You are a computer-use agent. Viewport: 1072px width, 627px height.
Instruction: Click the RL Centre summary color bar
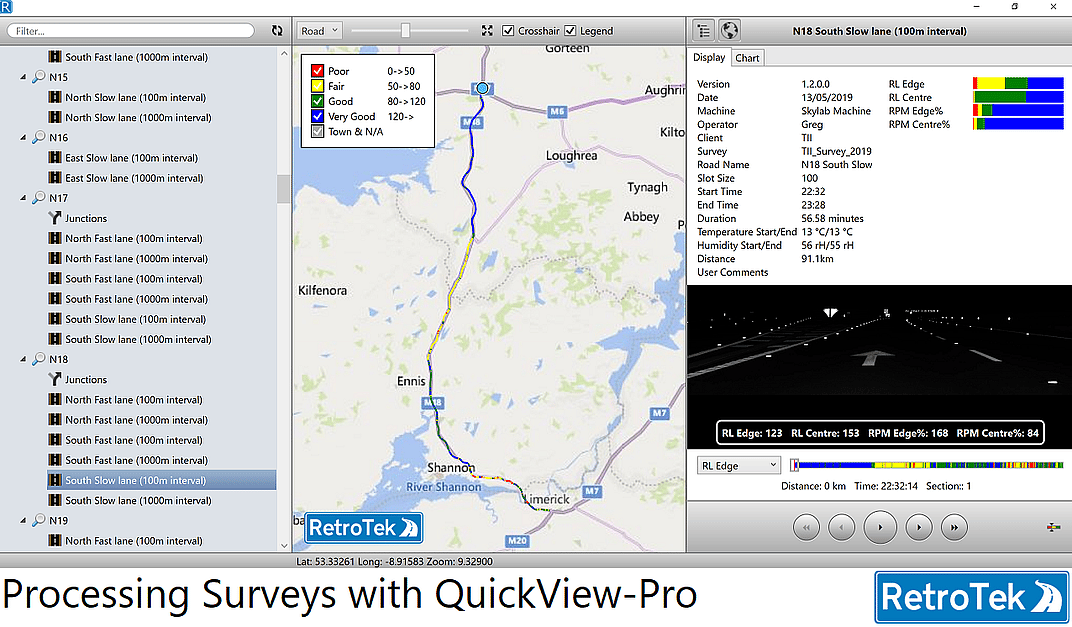coord(1019,97)
